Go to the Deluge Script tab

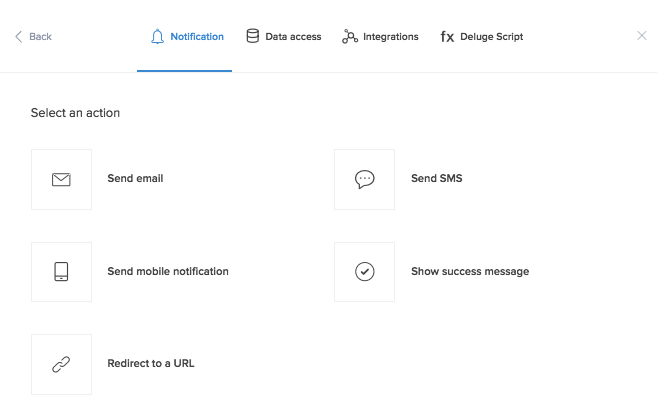pos(492,37)
